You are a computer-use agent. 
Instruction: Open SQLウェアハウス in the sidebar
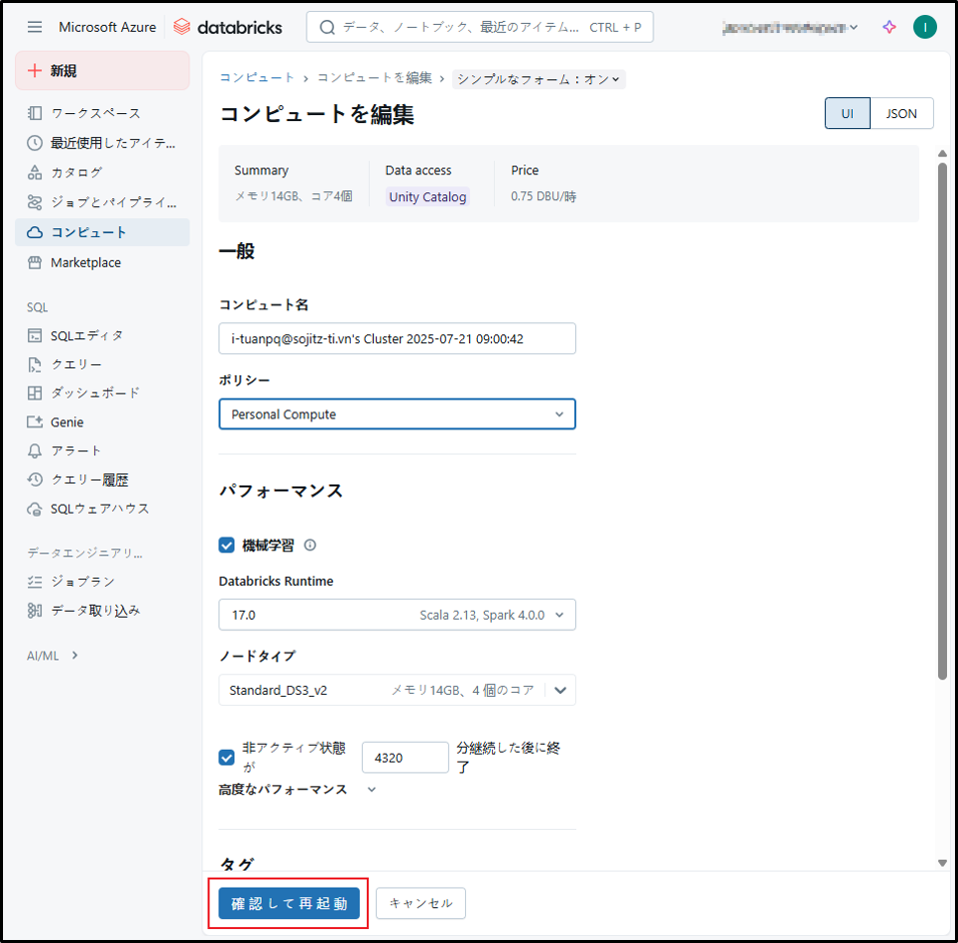tap(102, 509)
